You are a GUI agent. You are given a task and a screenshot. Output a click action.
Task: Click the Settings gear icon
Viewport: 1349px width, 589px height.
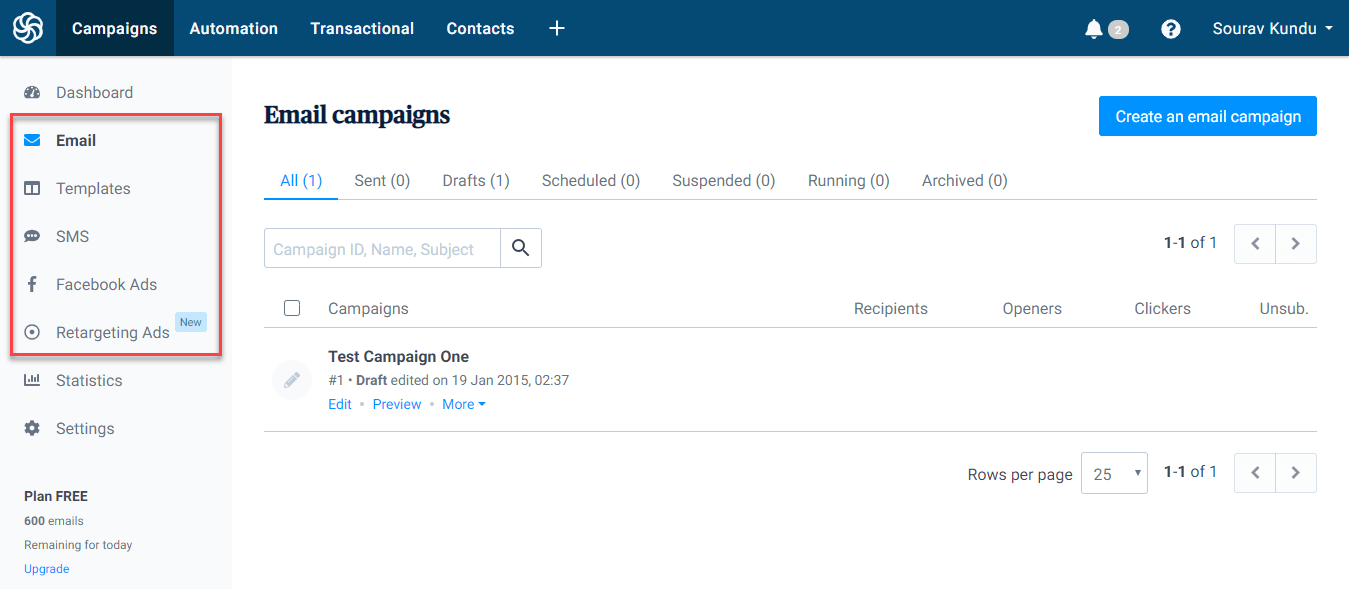point(32,428)
